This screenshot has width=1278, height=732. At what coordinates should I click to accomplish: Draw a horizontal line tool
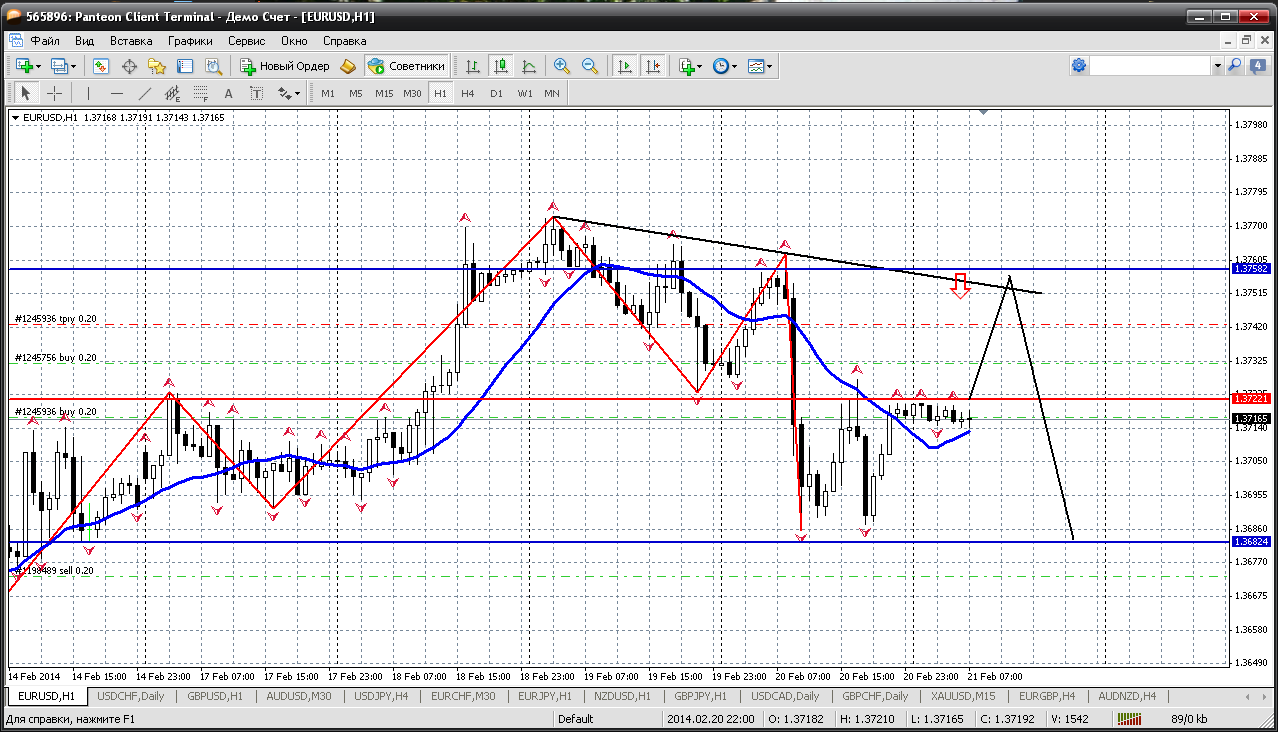pos(116,93)
